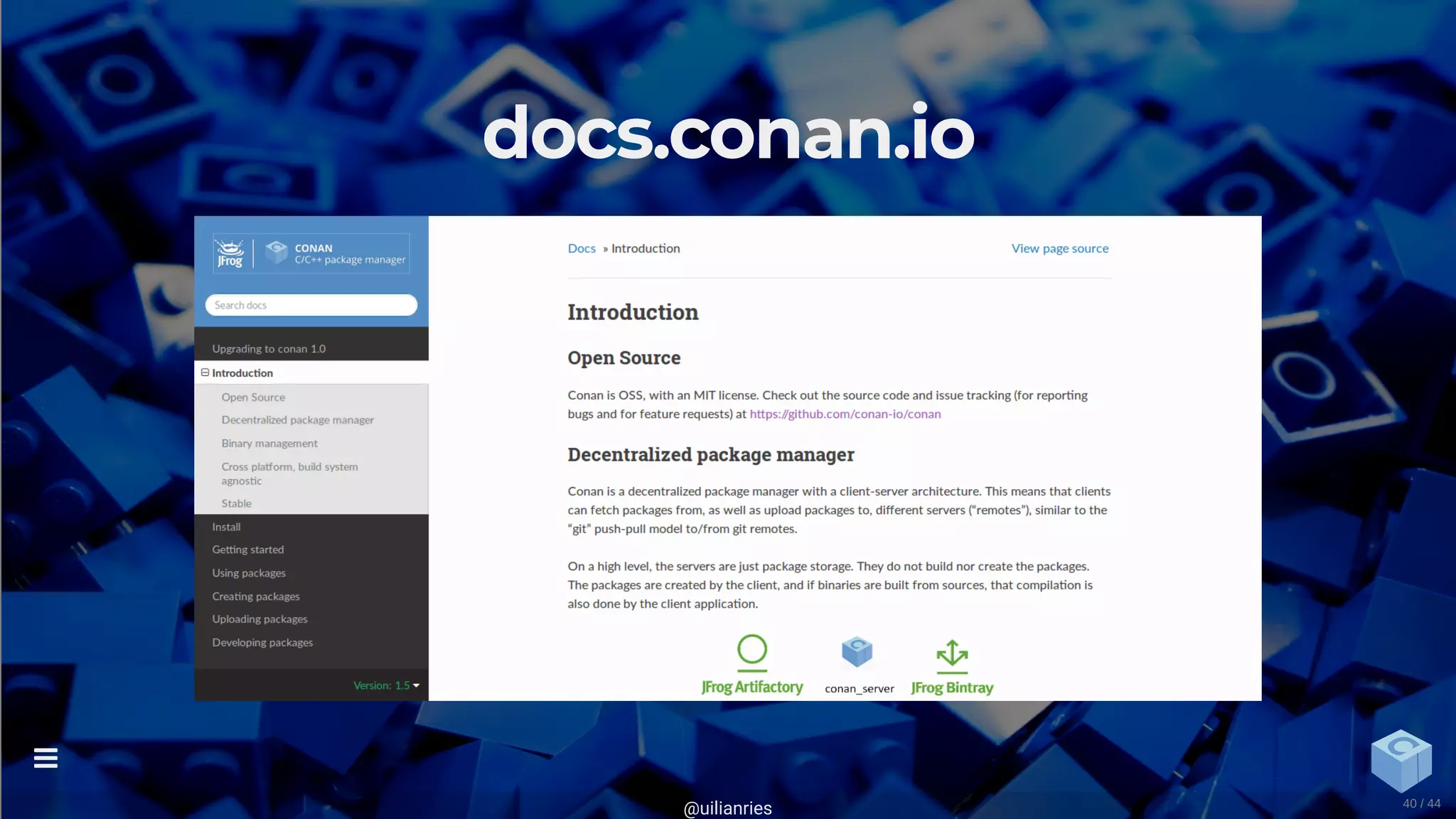Click the conan_server cube icon
Viewport: 1456px width, 819px height.
(857, 652)
